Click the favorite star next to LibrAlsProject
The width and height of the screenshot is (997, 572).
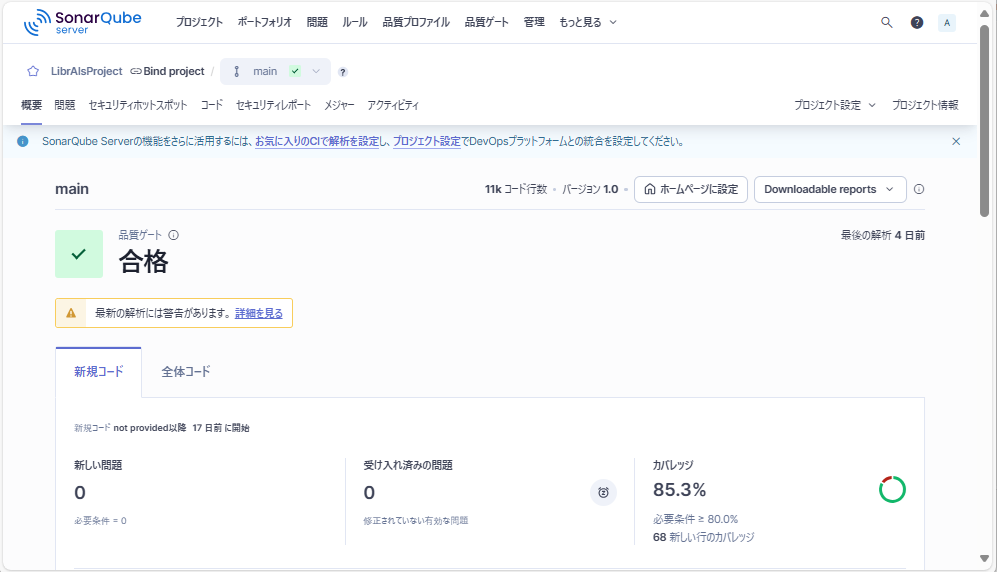click(33, 72)
